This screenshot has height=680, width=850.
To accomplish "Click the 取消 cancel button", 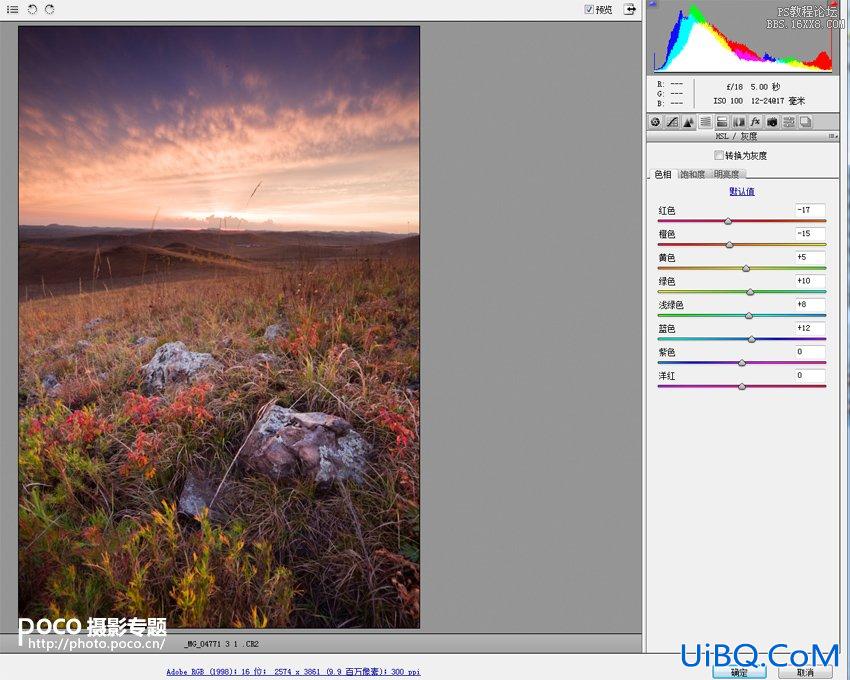I will click(805, 672).
